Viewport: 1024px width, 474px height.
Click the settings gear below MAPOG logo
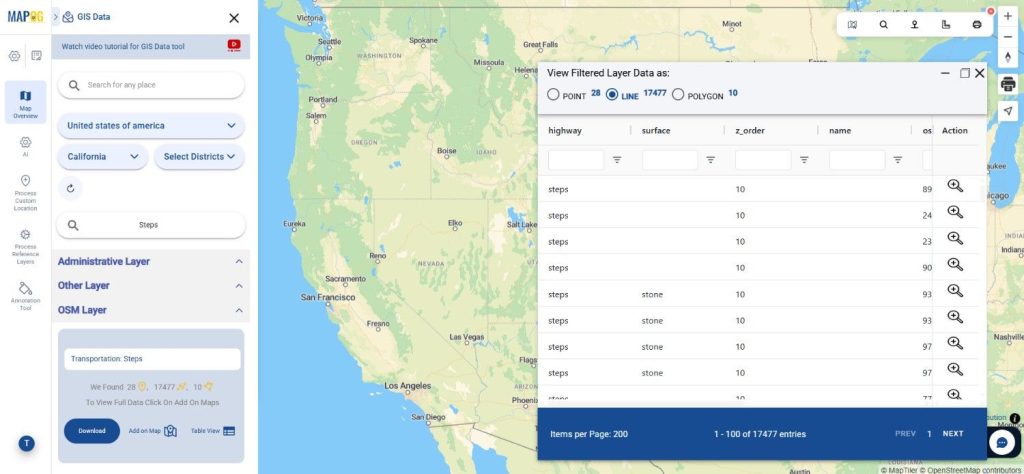pyautogui.click(x=14, y=56)
